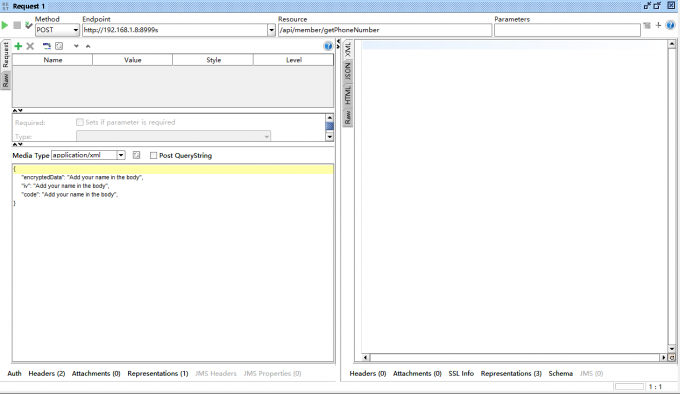Switch to the Raw response tab
Viewport: 680px width, 394px height.
(348, 117)
